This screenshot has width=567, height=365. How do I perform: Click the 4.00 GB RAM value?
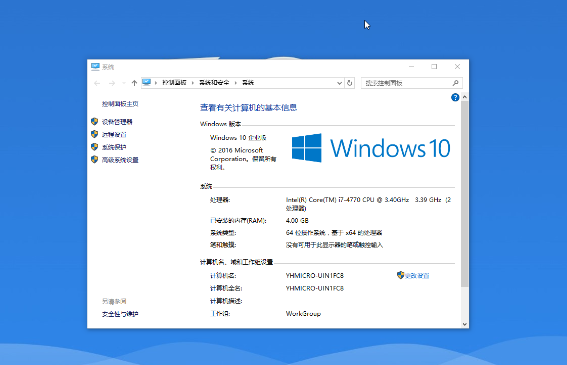coord(297,221)
